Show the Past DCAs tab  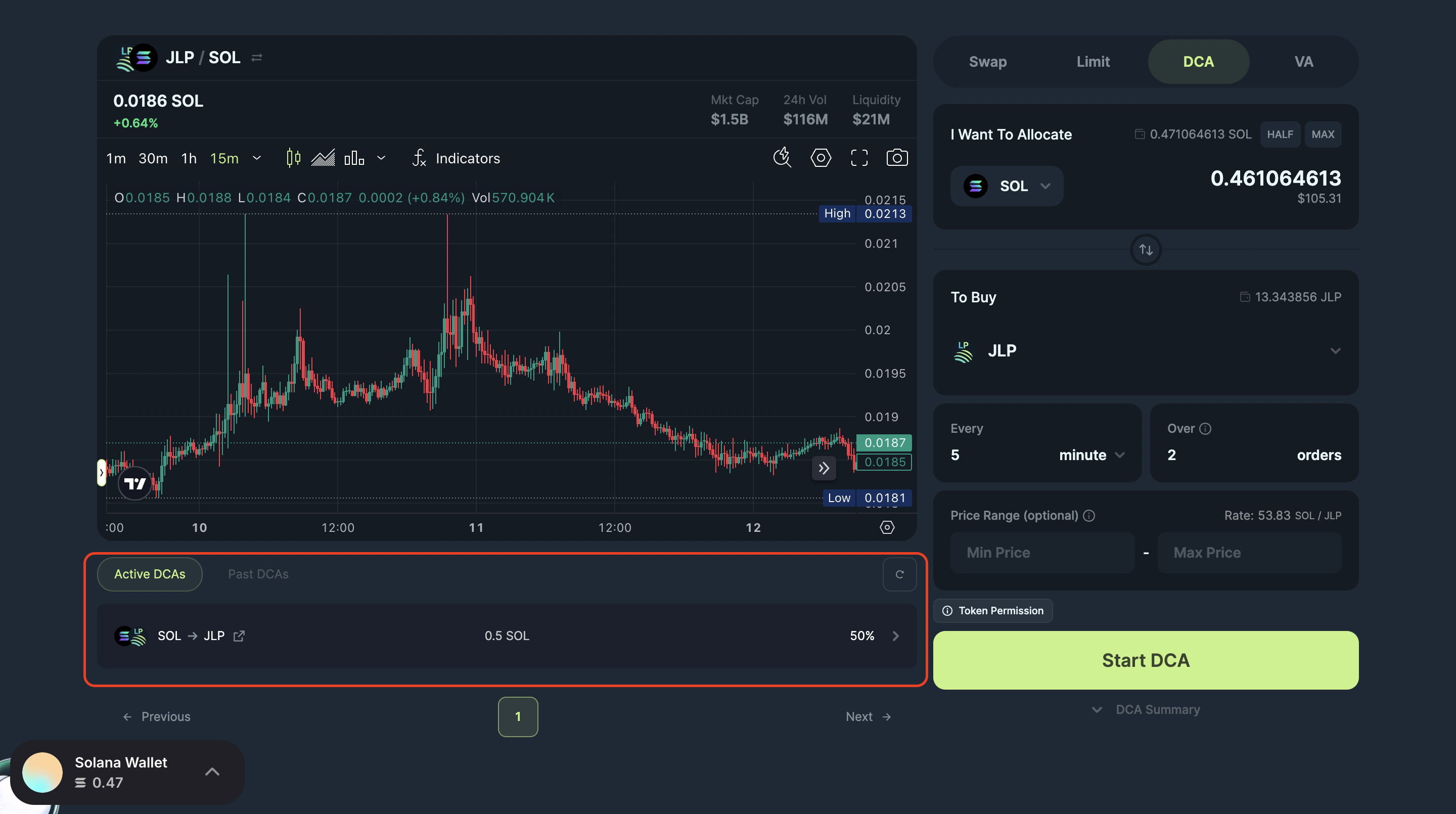(x=258, y=574)
